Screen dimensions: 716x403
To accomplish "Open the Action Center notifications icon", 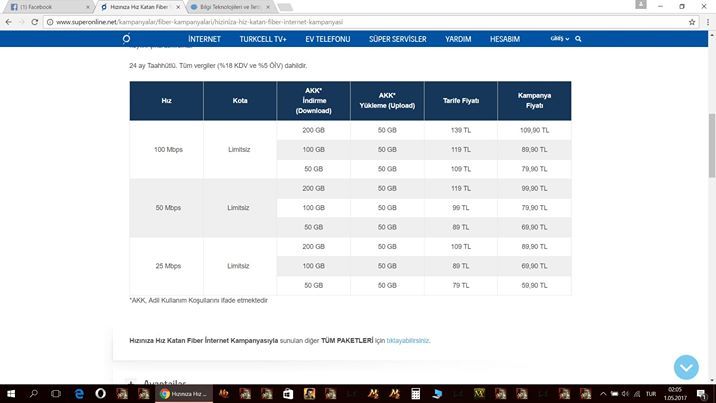I will [702, 393].
